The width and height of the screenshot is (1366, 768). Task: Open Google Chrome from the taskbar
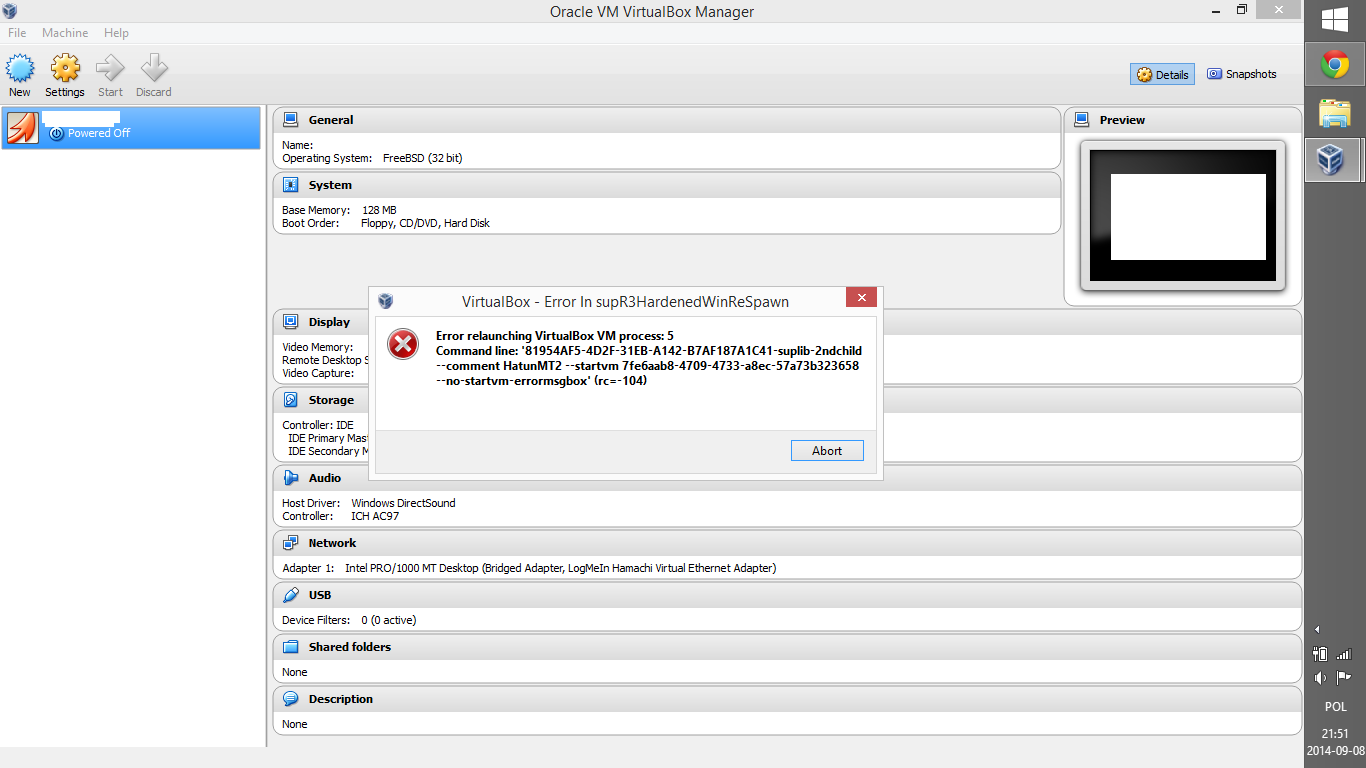(1334, 65)
